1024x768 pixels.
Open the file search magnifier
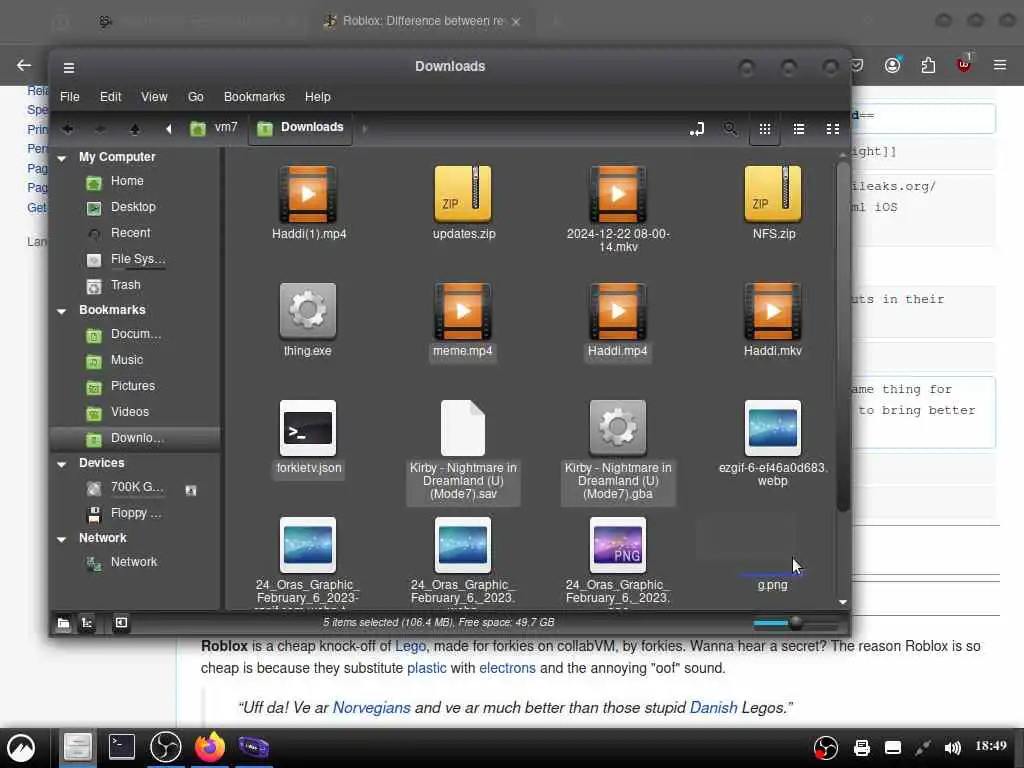[730, 129]
